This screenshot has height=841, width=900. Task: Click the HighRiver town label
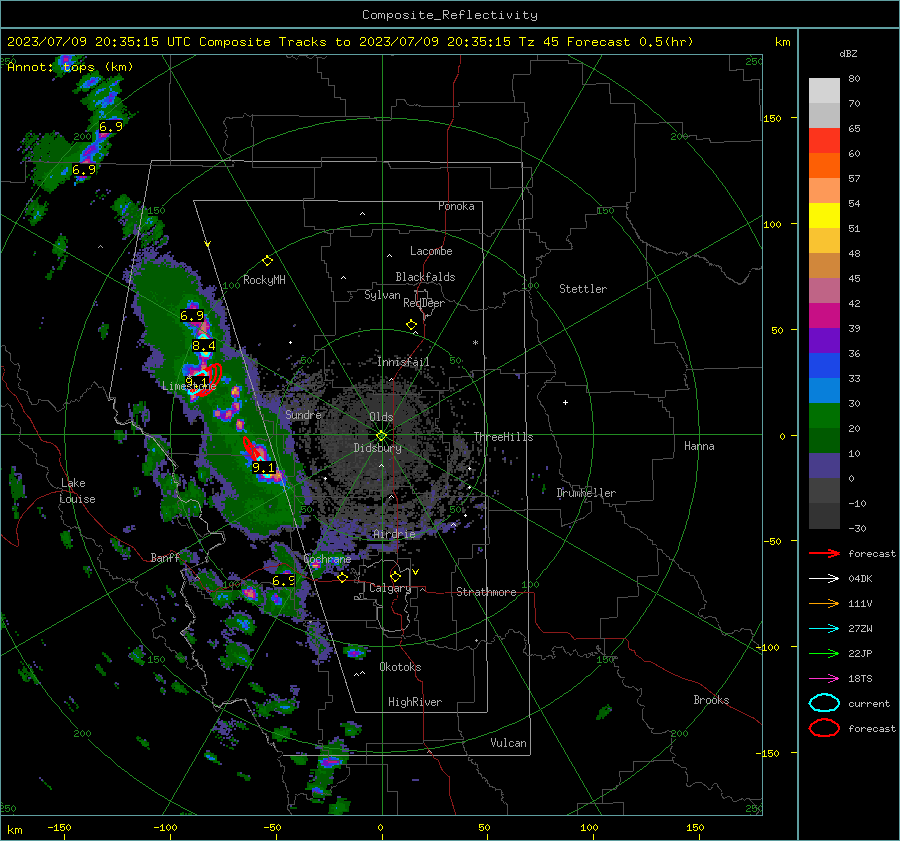coord(415,702)
